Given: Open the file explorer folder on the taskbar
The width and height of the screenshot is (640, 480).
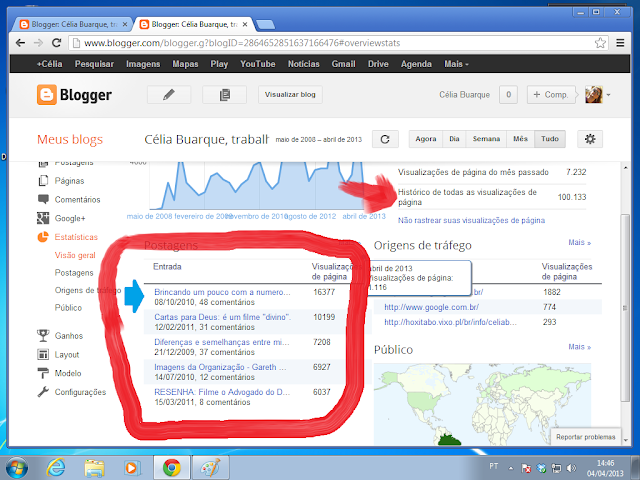Looking at the screenshot, I should [x=94, y=468].
